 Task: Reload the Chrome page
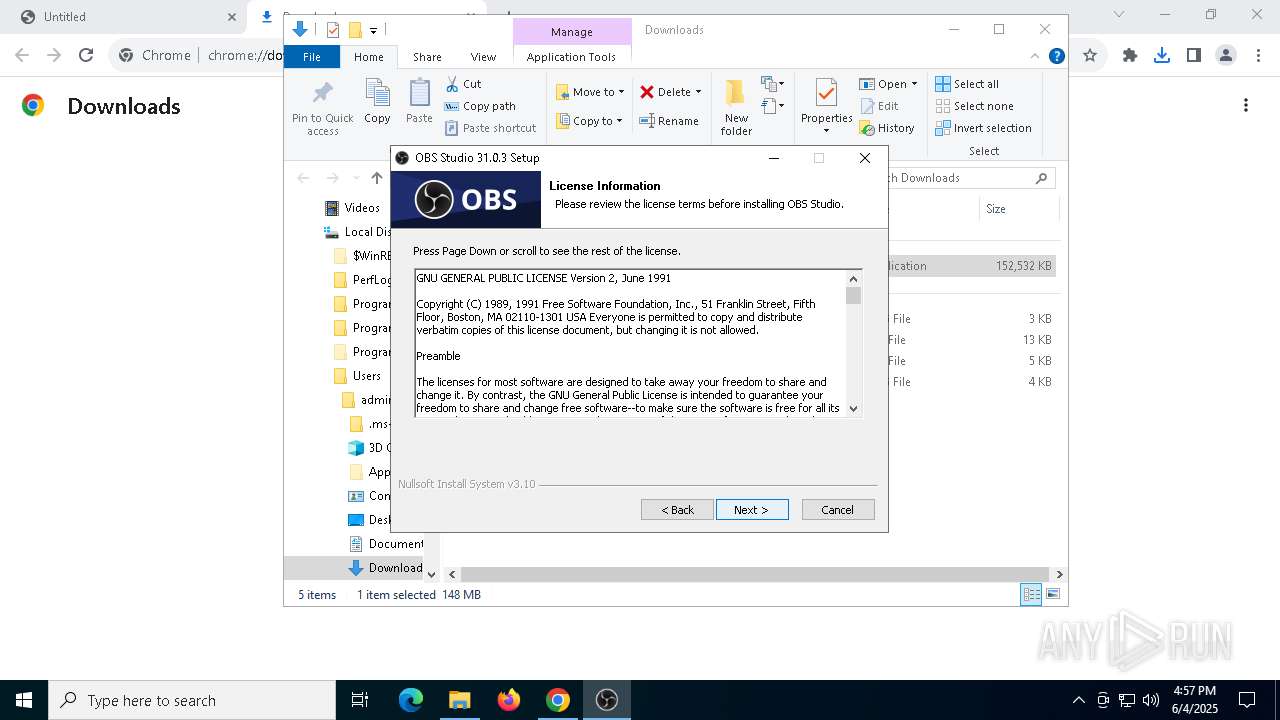point(86,56)
